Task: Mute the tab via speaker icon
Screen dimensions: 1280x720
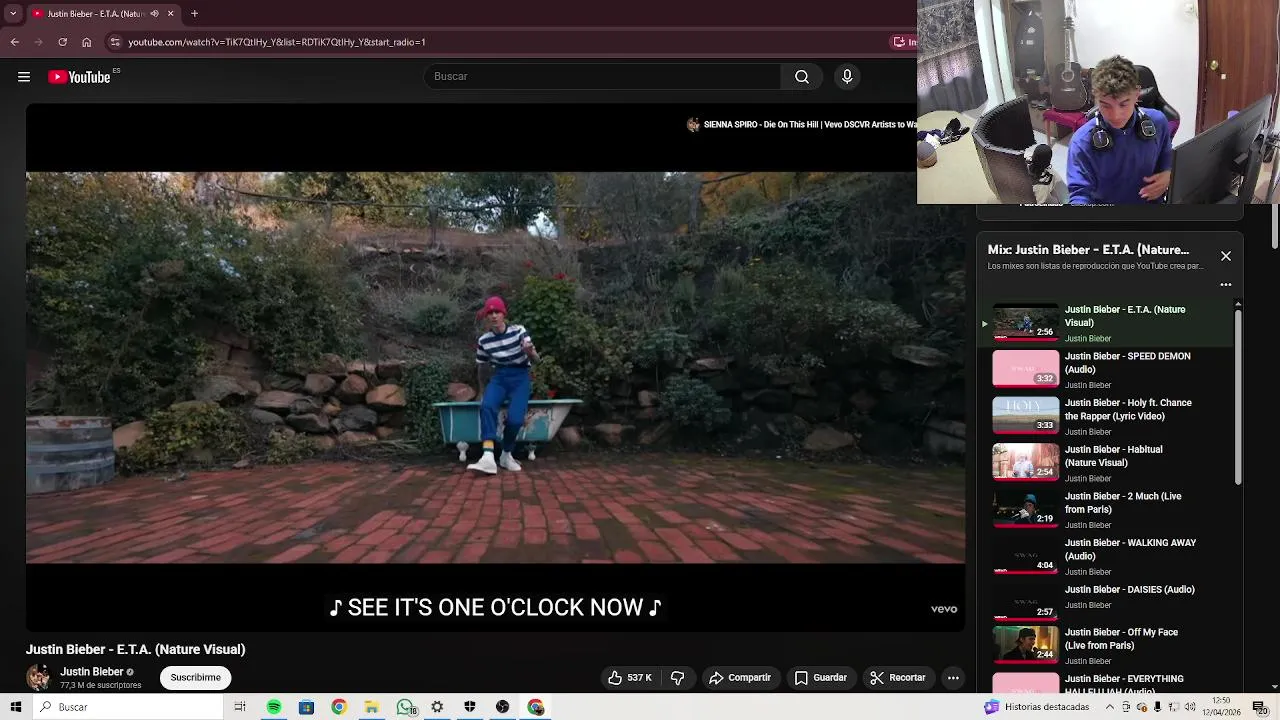Action: [x=154, y=13]
